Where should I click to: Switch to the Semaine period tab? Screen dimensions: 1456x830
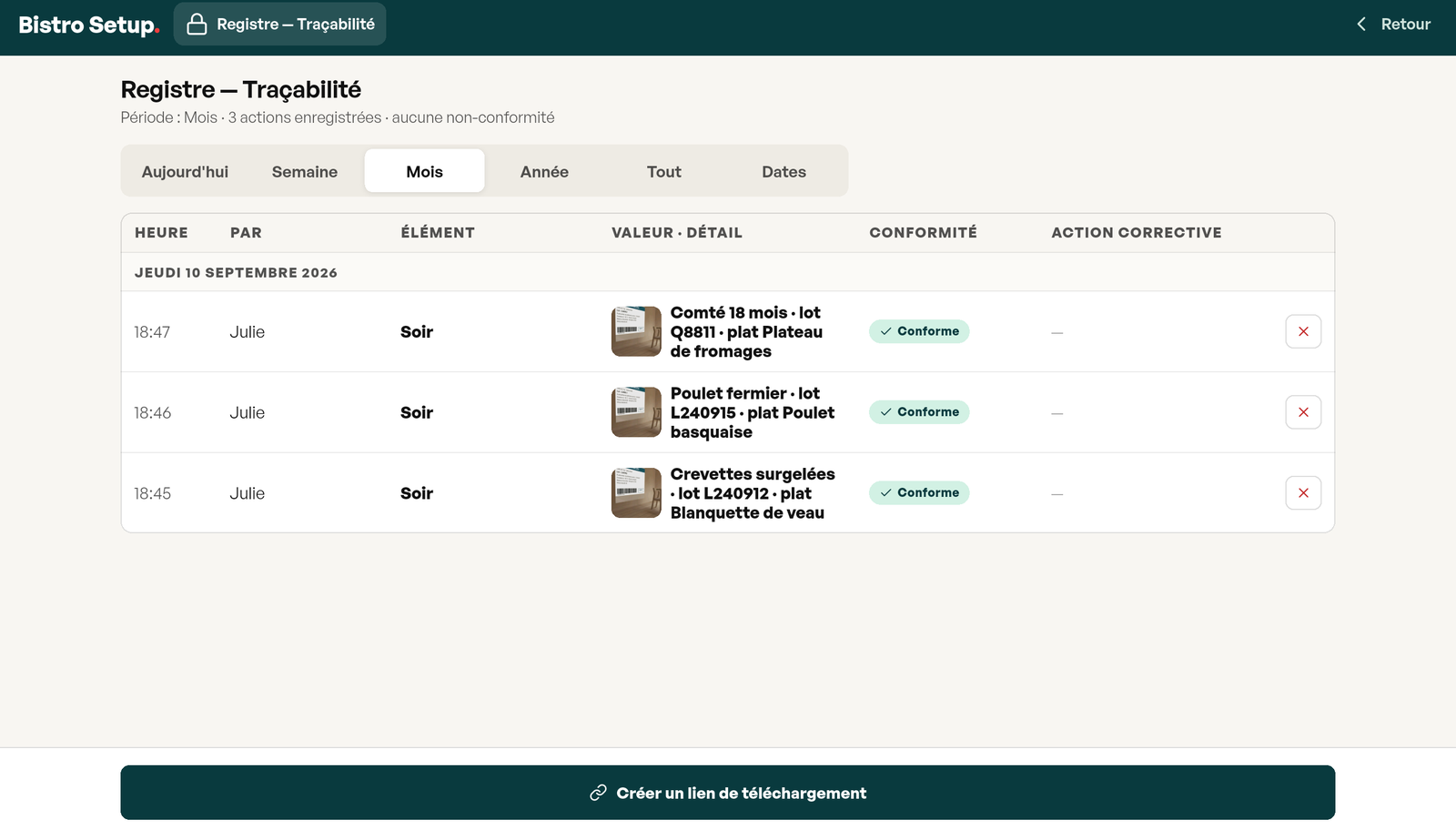click(305, 171)
